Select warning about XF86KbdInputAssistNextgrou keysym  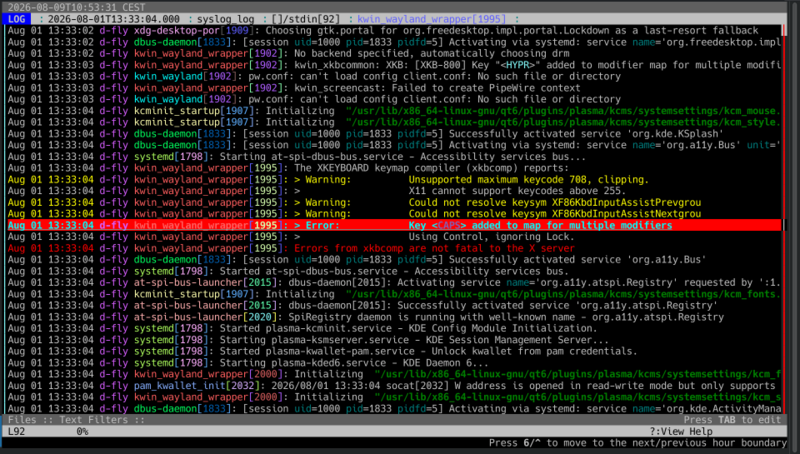(394, 214)
